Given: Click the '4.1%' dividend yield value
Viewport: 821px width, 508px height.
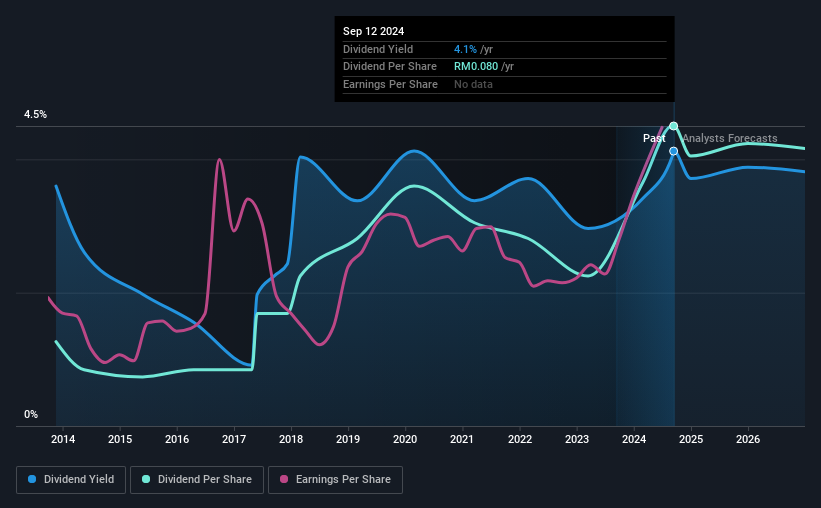Looking at the screenshot, I should (x=465, y=49).
